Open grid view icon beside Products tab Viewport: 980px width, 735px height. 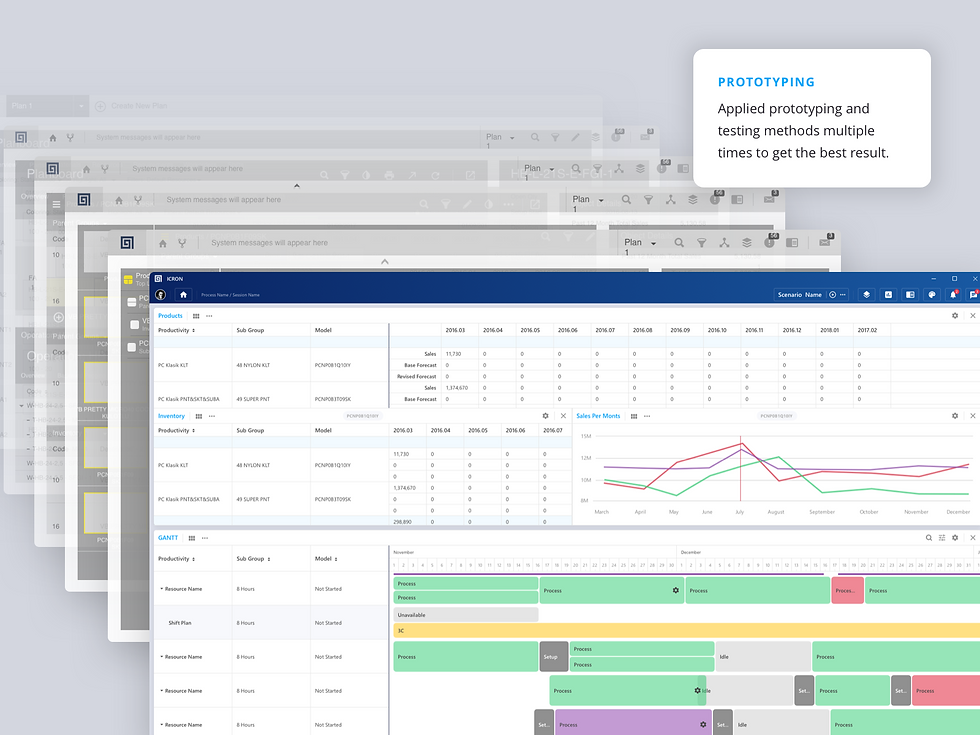[x=196, y=316]
